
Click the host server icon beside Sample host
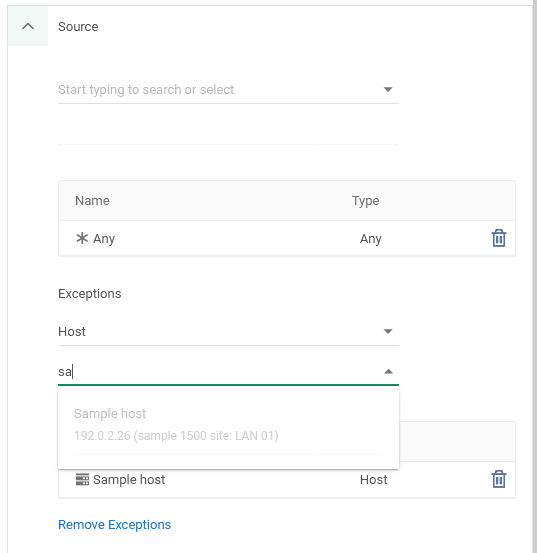[82, 479]
